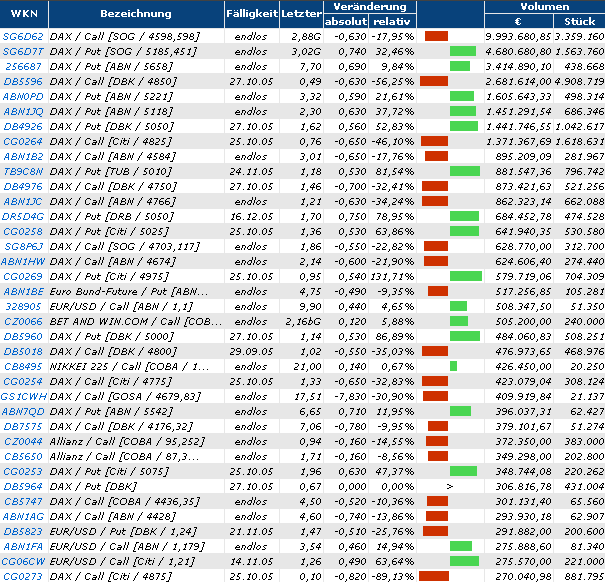Open WKN link SG6D62
This screenshot has height=582, width=605.
pyautogui.click(x=23, y=37)
